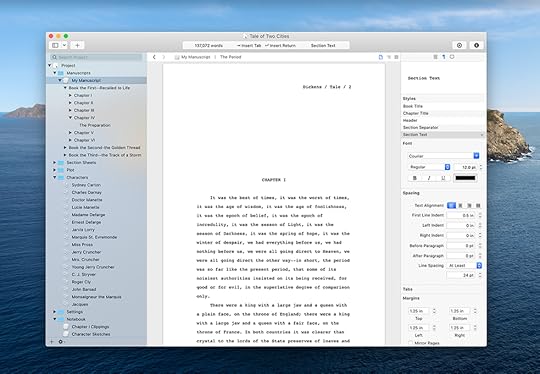Image resolution: width=540 pixels, height=374 pixels.
Task: Collapse the Project root item
Action: [50, 65]
